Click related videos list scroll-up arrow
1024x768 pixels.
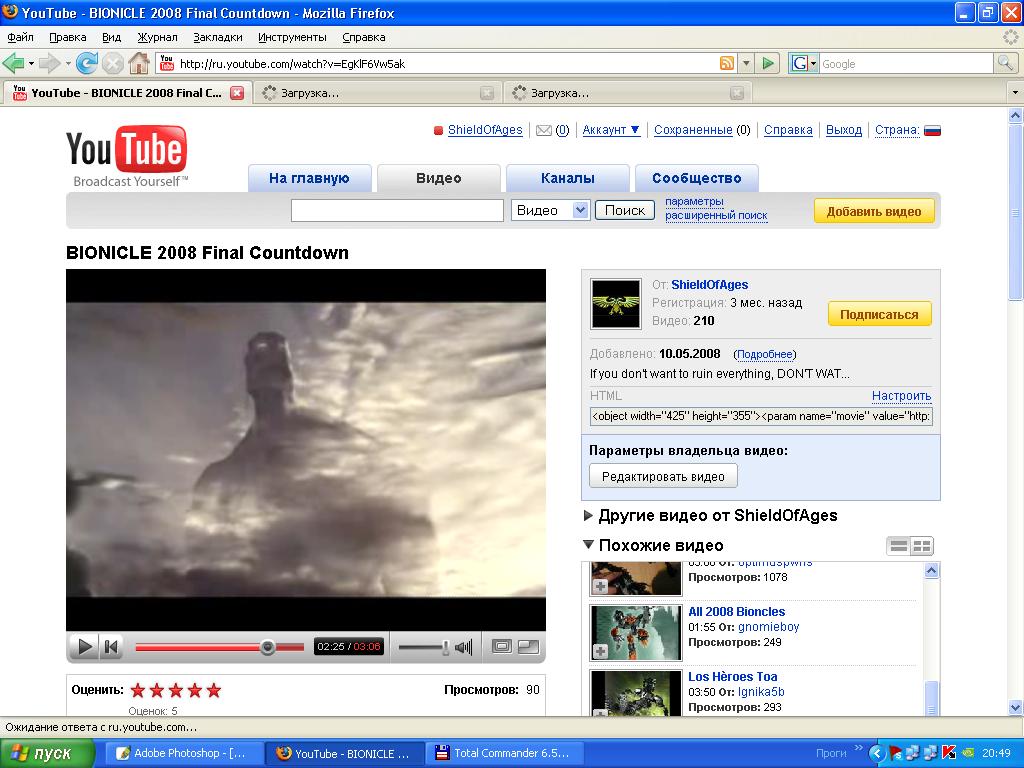coord(932,570)
